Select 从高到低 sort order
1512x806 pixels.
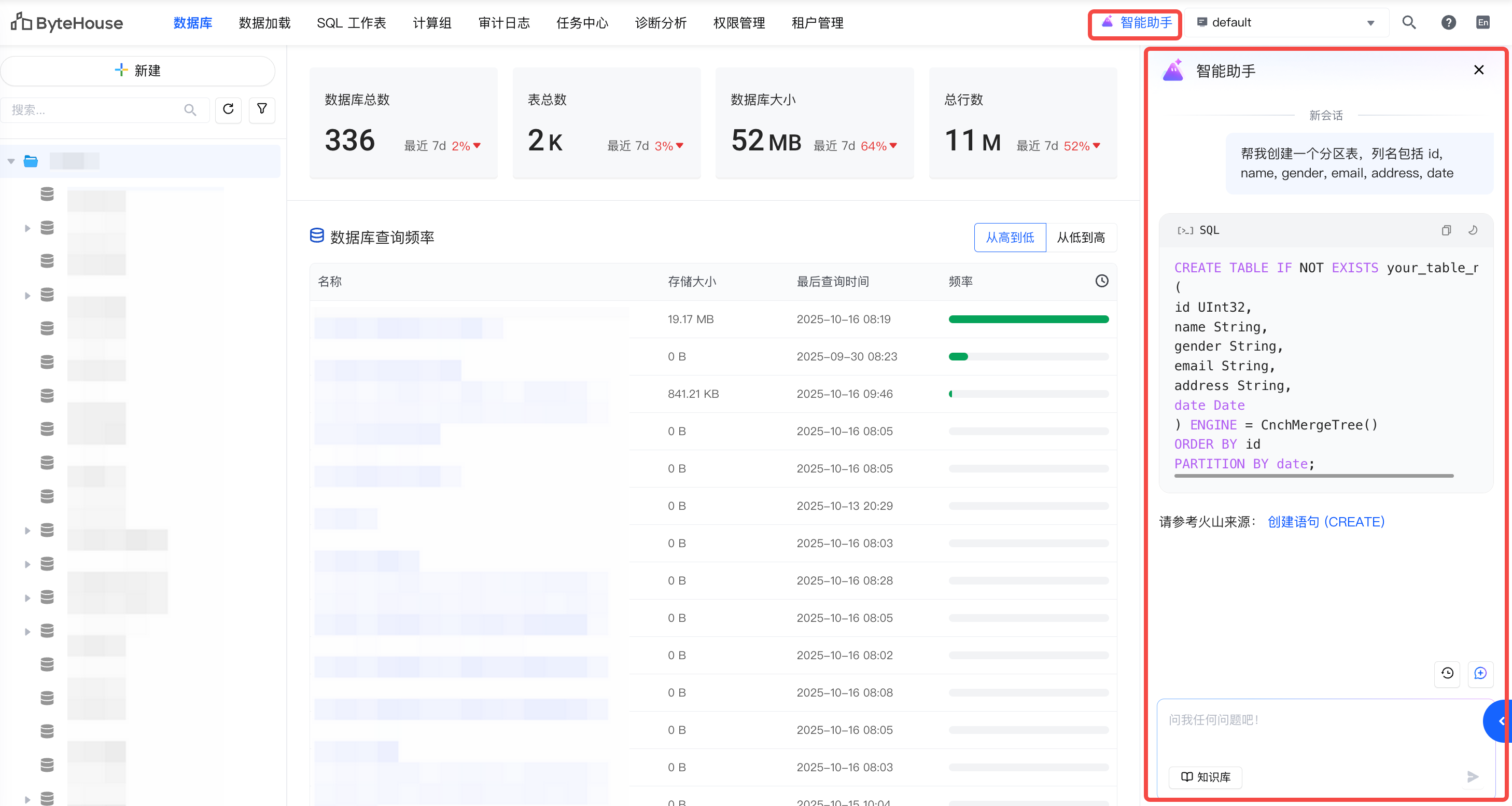tap(1010, 238)
